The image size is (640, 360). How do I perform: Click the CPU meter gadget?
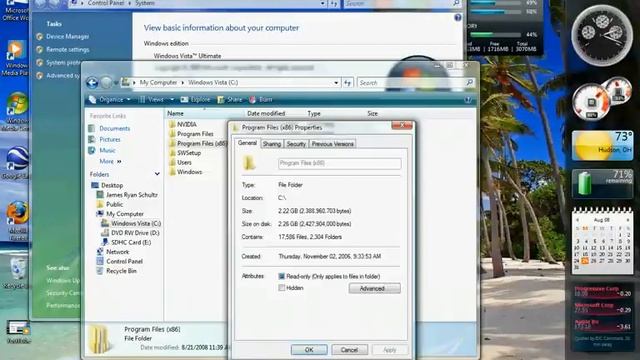[x=602, y=98]
